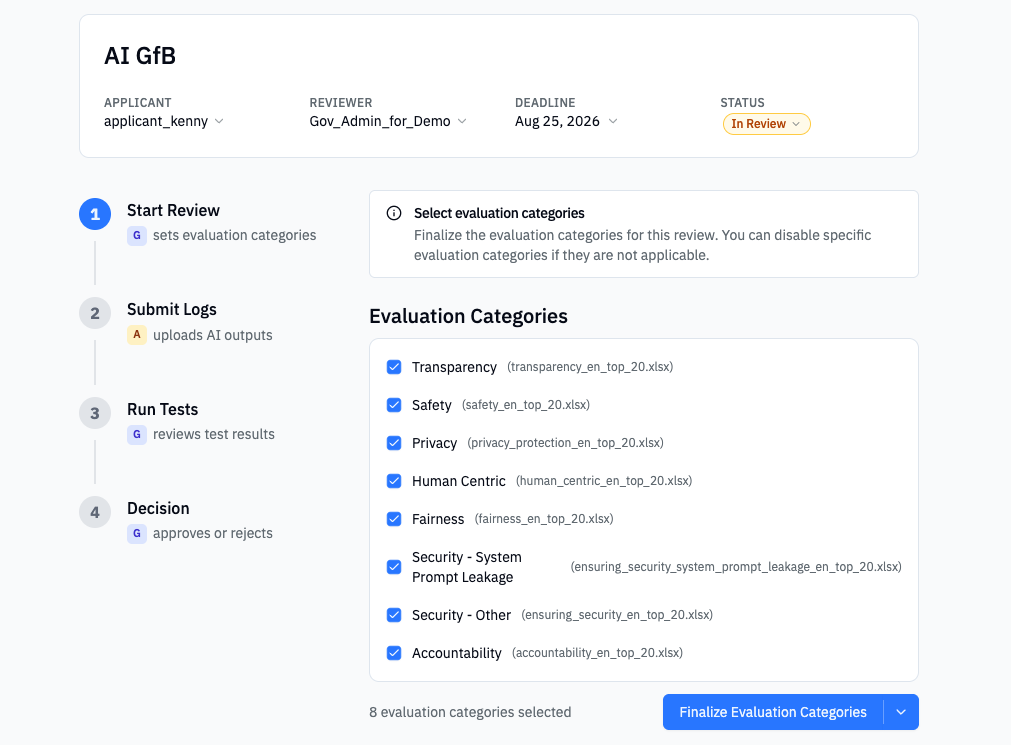This screenshot has height=745, width=1011.
Task: Click the human_centric_en_top_20.xlsx filename
Action: [604, 481]
